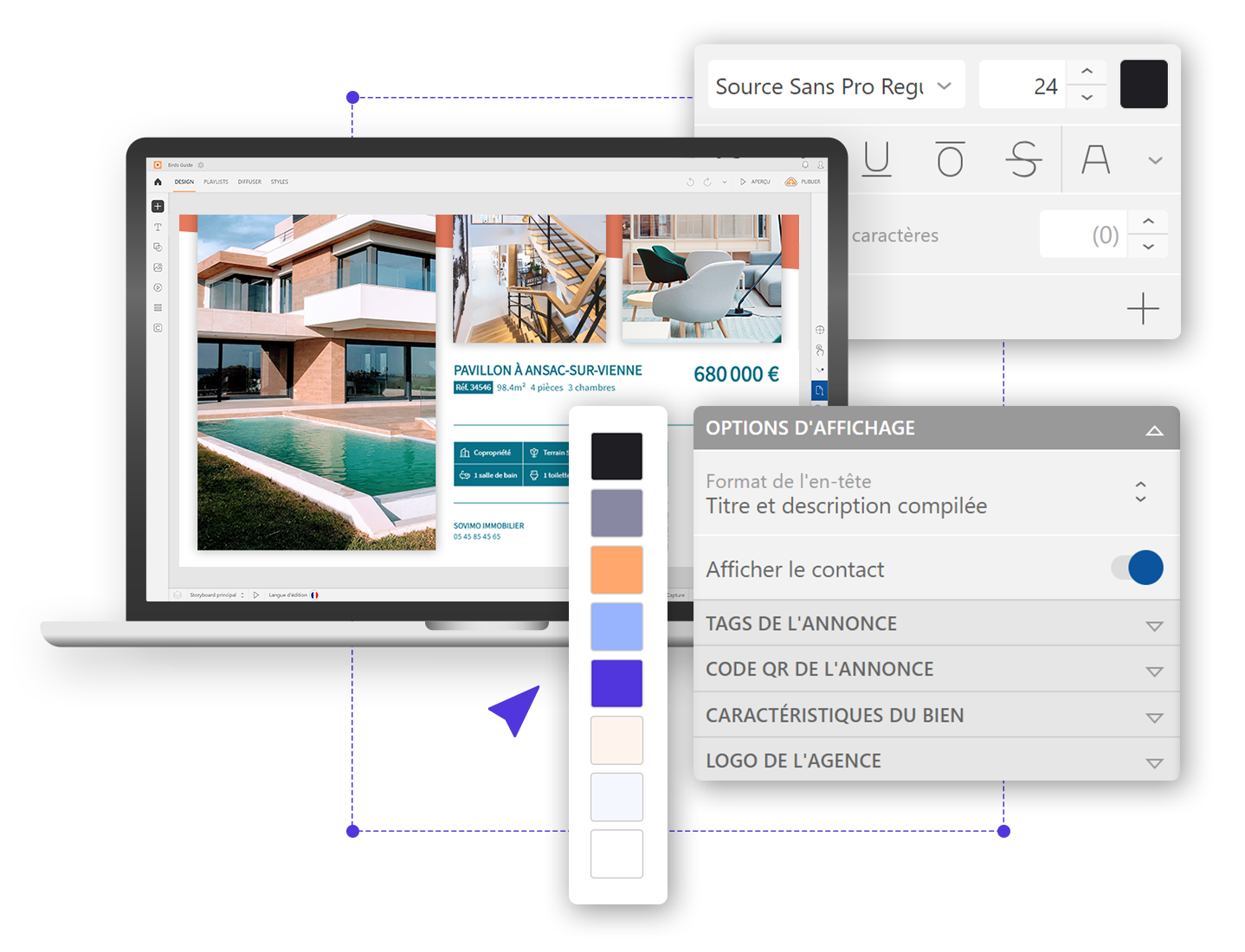This screenshot has height=952, width=1245.
Task: Select the wooden staircase photo
Action: point(530,279)
